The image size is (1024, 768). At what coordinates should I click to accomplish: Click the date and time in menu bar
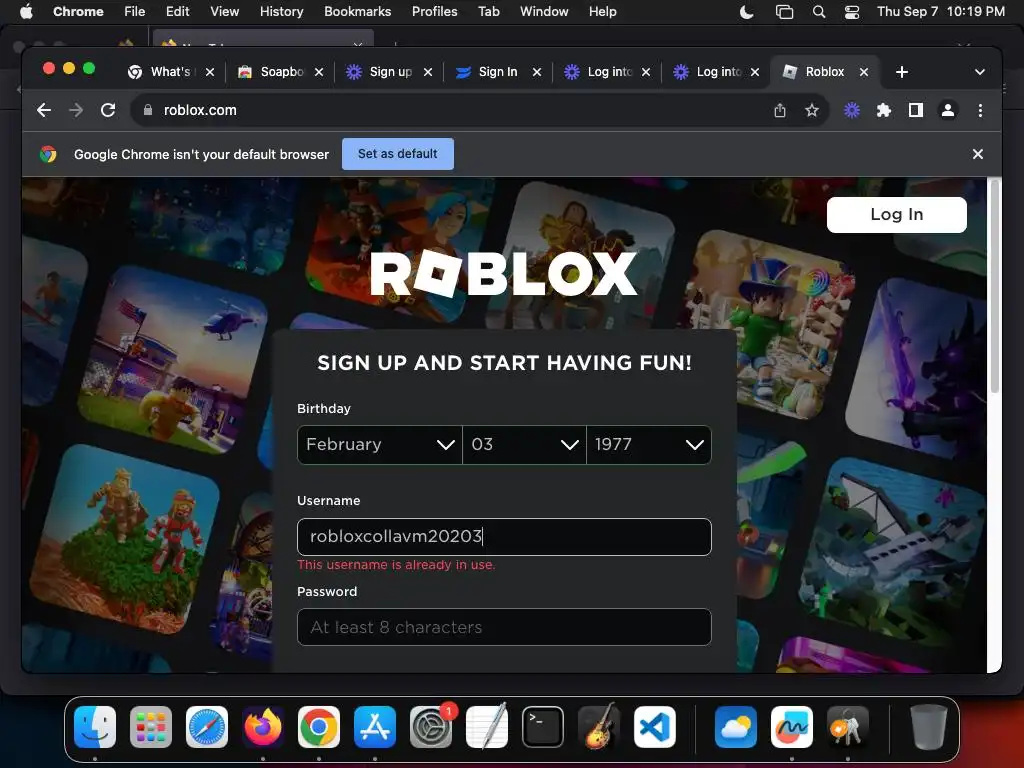click(x=940, y=12)
